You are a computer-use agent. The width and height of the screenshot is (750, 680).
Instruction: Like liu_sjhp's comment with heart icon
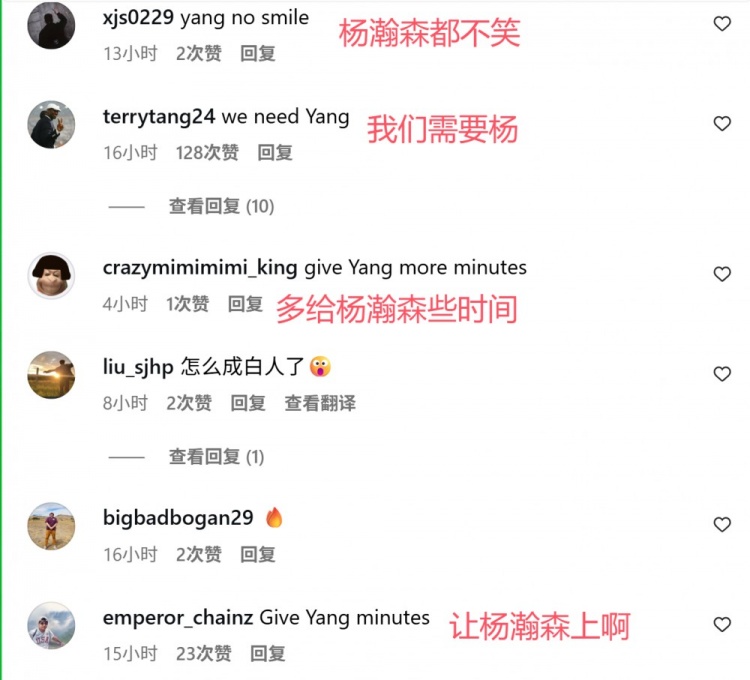coord(722,373)
